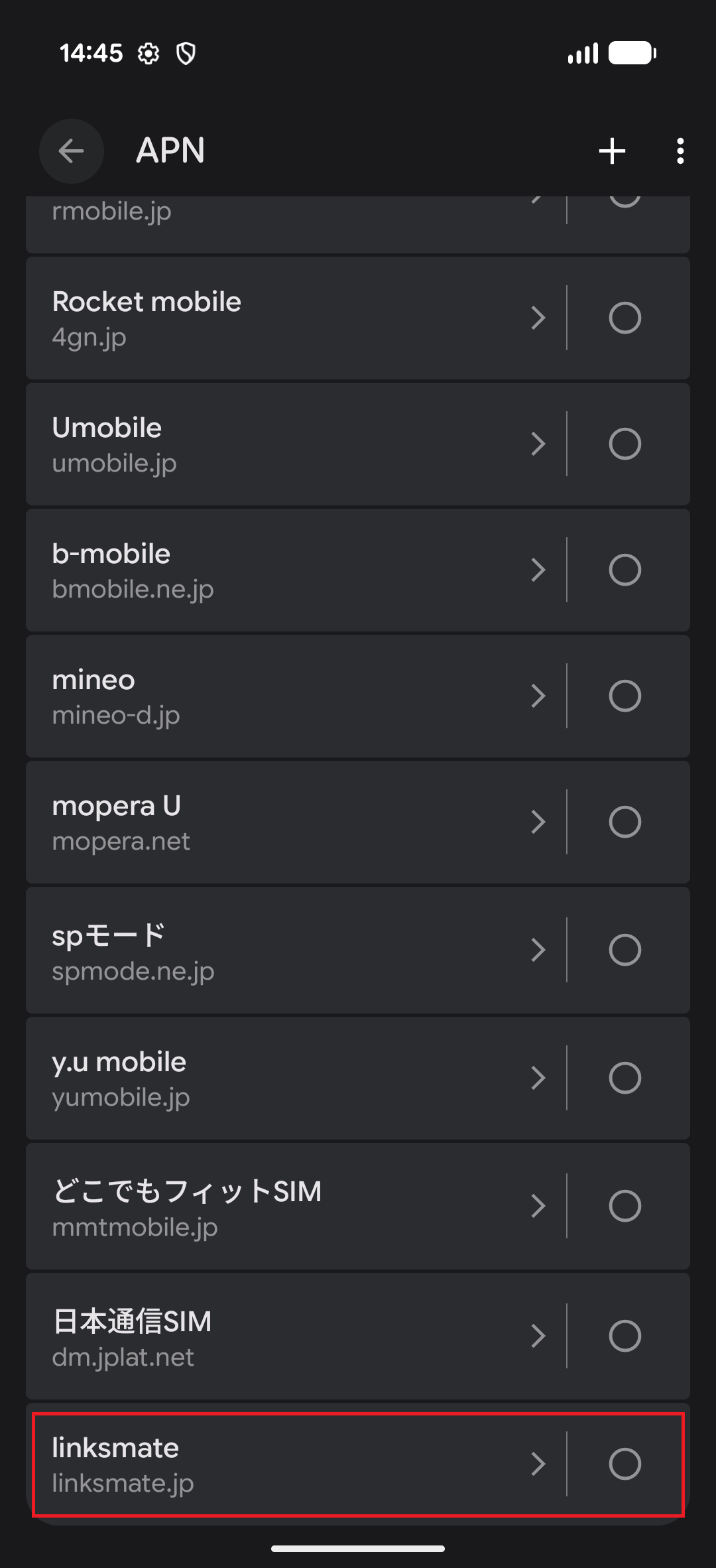Image resolution: width=716 pixels, height=1568 pixels.
Task: Open the どこでもフィットSIM entry
Action: pos(265,1206)
